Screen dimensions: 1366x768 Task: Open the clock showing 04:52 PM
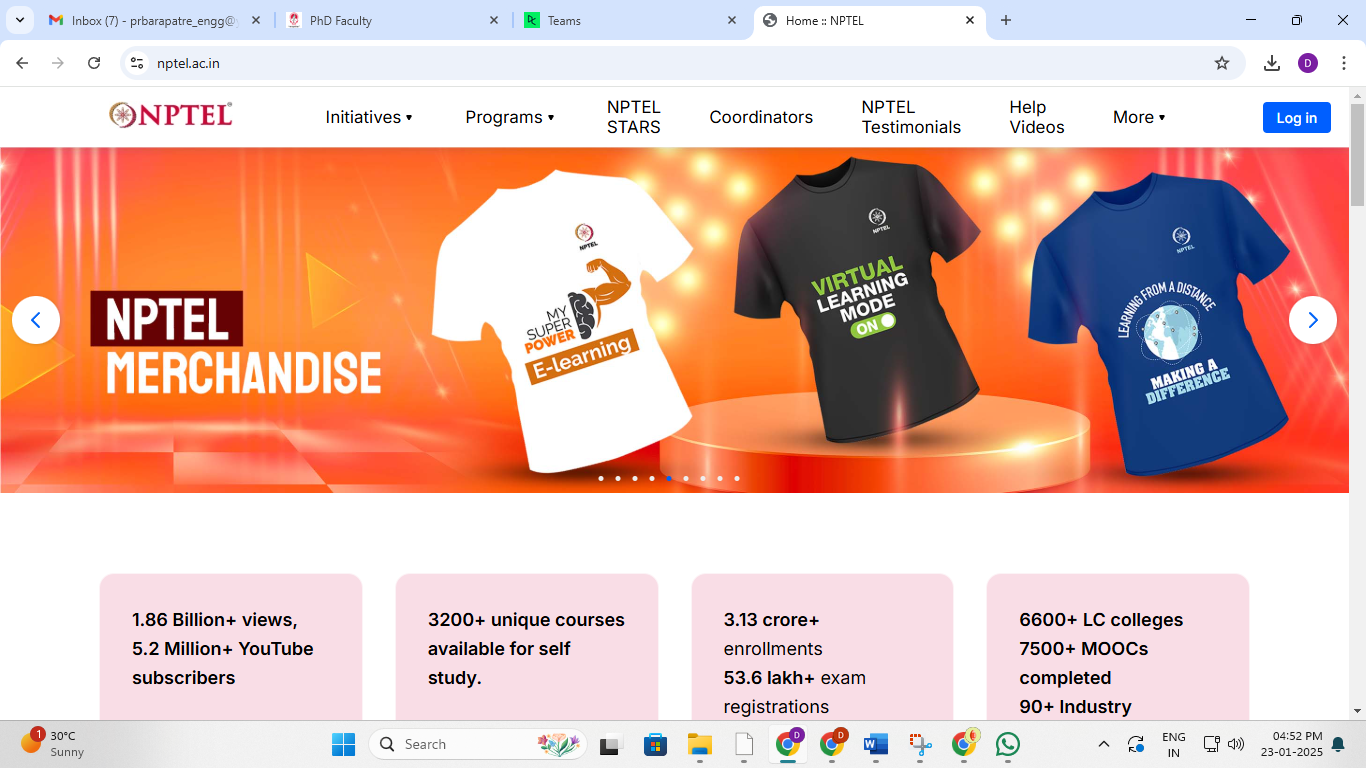tap(1291, 744)
